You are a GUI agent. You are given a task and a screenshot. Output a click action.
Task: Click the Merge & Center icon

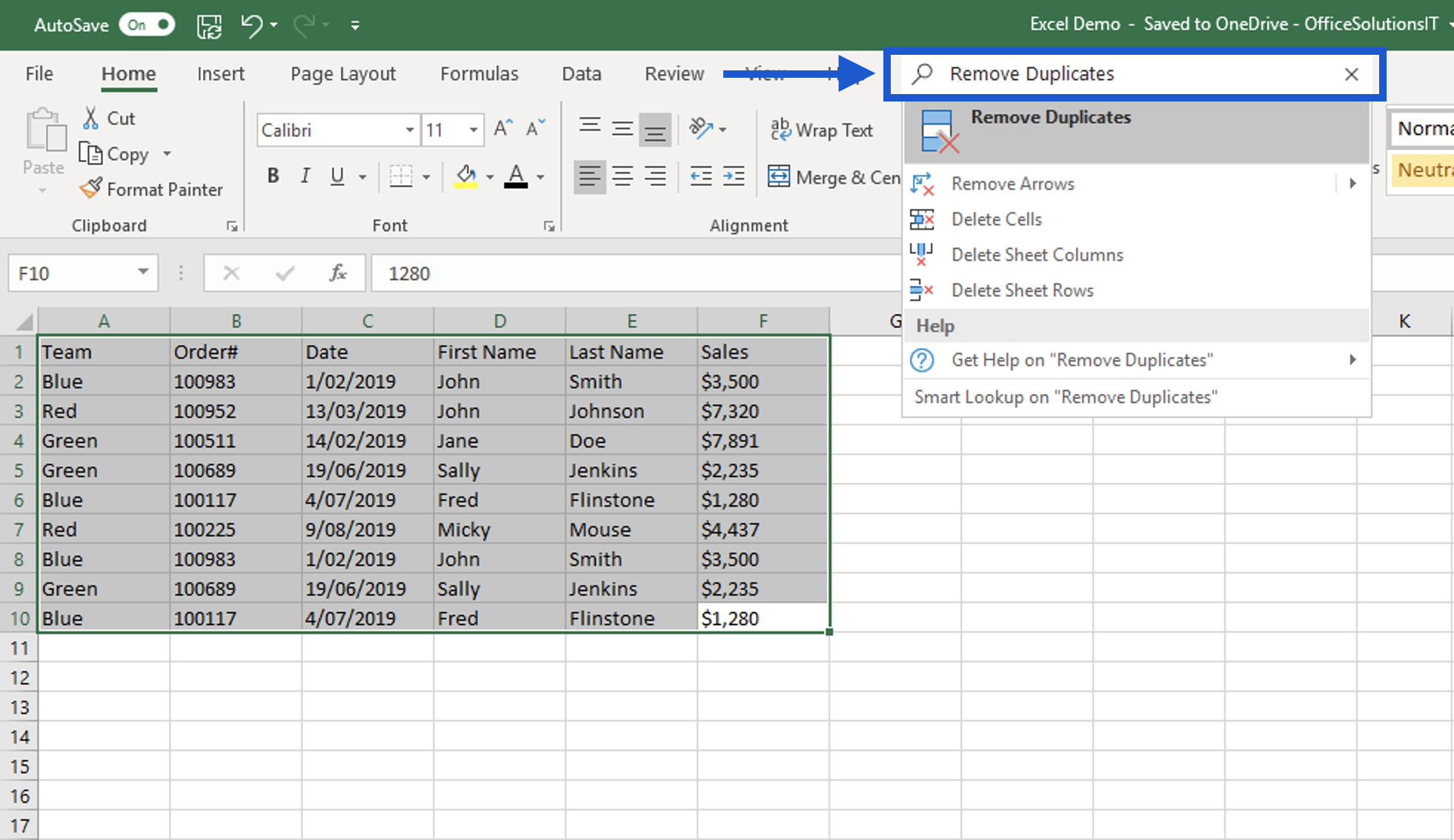coord(779,177)
